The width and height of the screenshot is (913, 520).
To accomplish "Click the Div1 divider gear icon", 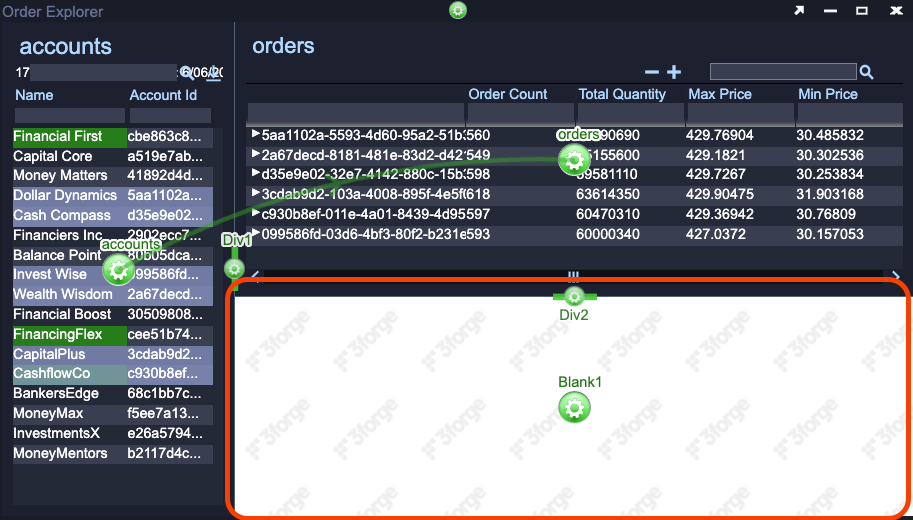I will pos(234,268).
